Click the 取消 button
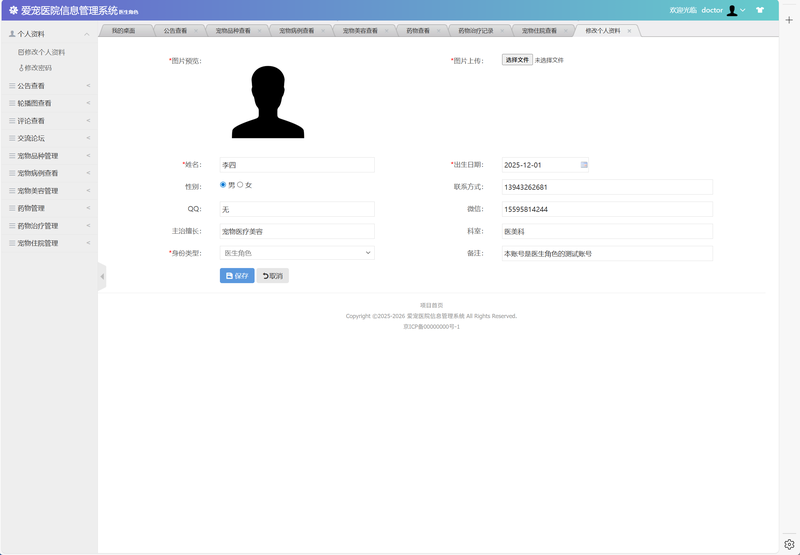800x555 pixels. [272, 276]
